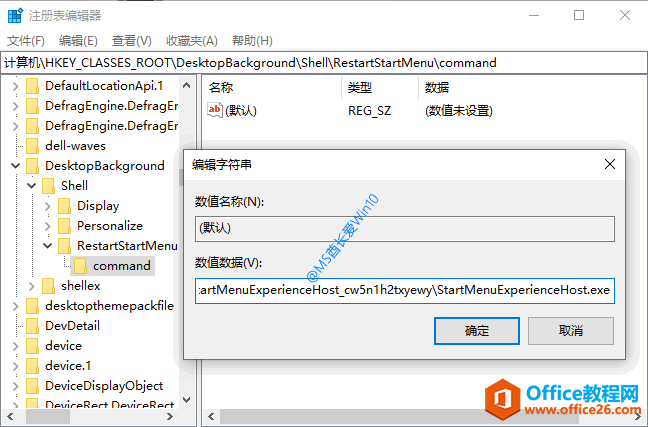Select the RestartStartMenu folder icon
Screen dimensions: 648x427
point(64,246)
